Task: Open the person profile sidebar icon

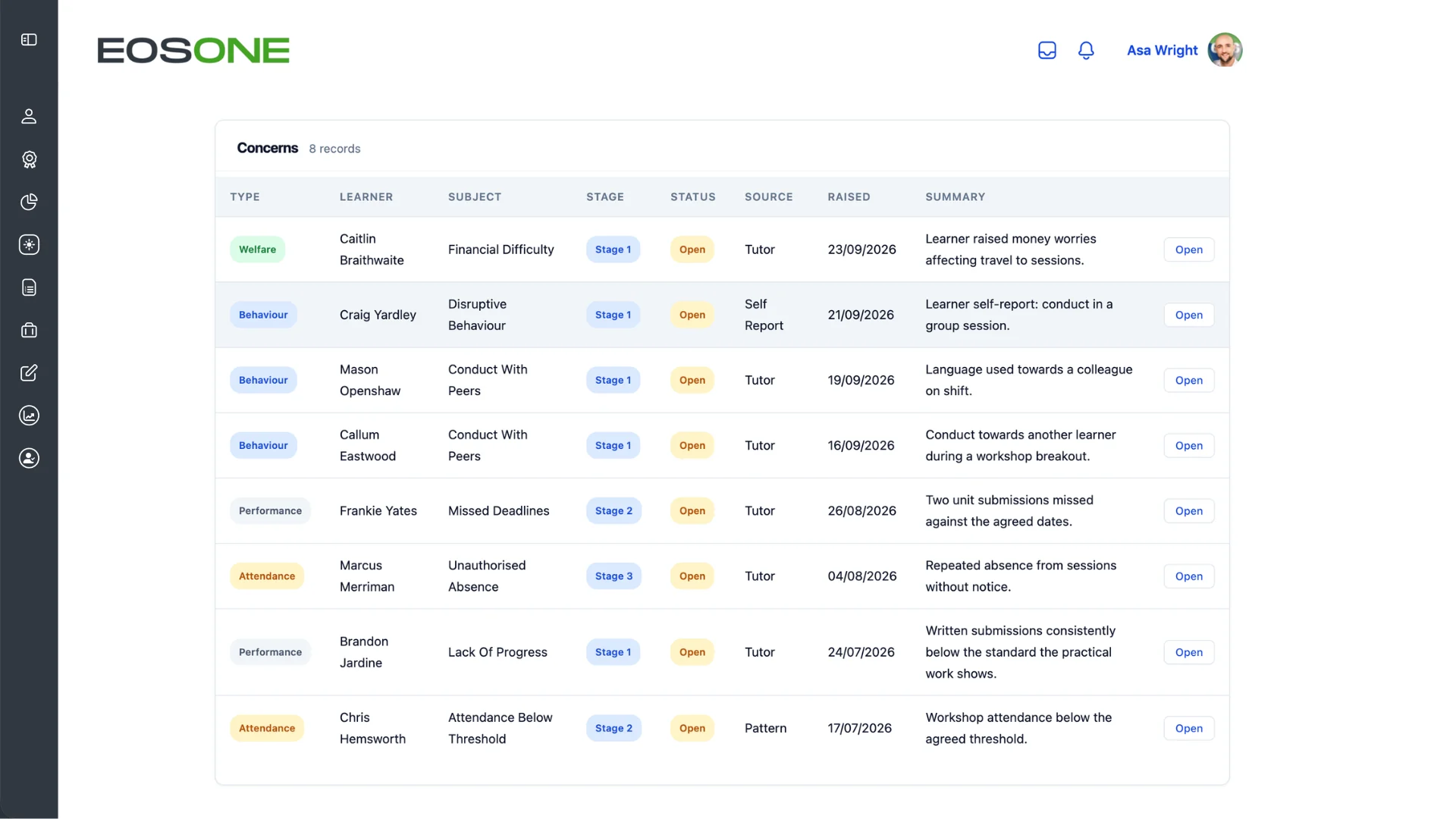Action: click(29, 116)
